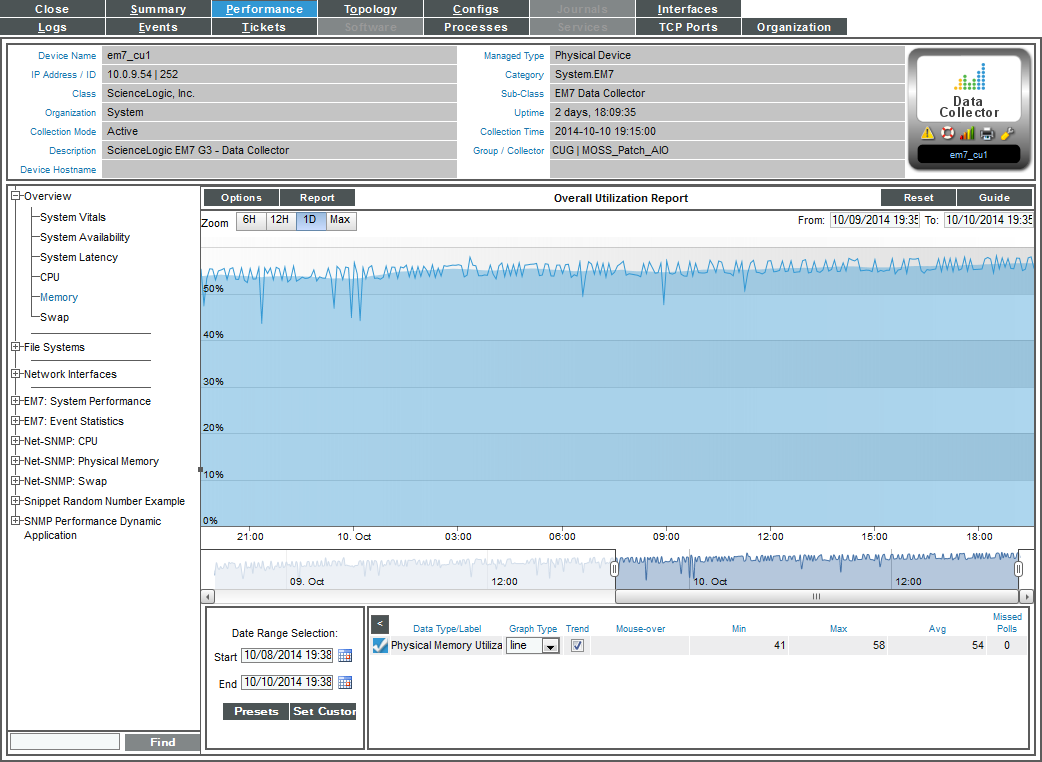Set zoom to 1D
Image resolution: width=1042 pixels, height=762 pixels.
(x=310, y=221)
